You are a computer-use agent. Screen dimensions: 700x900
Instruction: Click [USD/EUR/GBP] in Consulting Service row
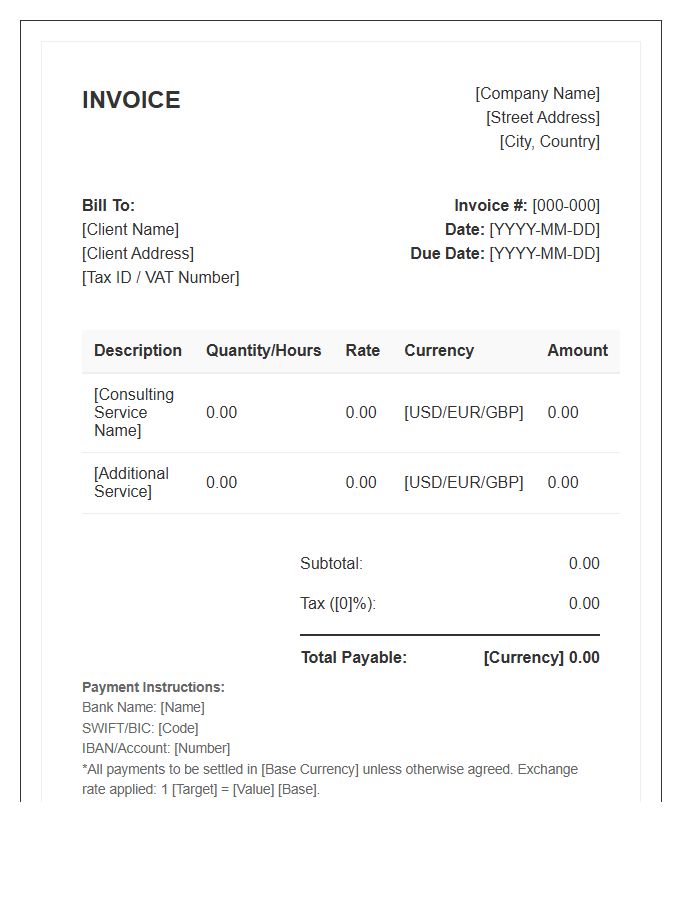pos(464,413)
